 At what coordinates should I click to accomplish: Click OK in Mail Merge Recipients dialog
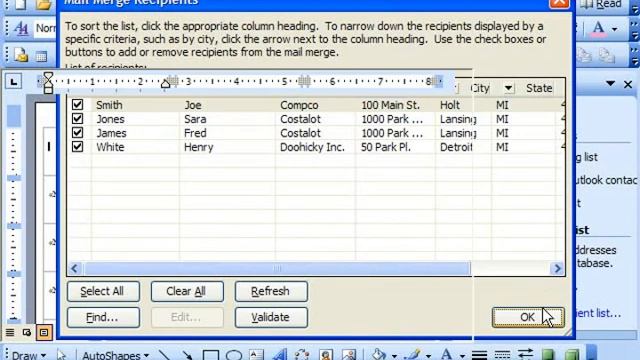click(528, 317)
